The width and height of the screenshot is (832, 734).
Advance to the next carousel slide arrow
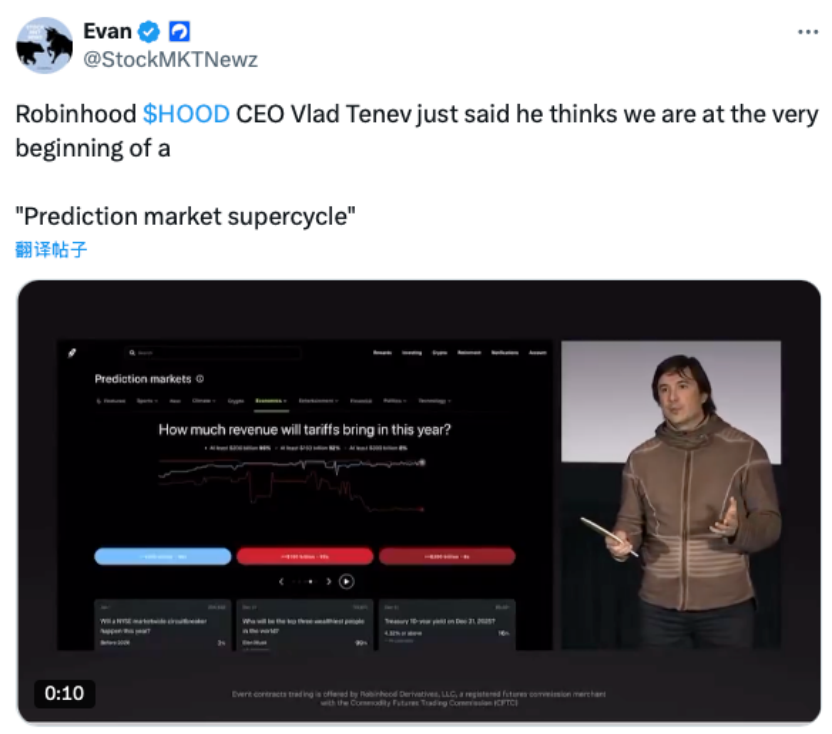[329, 582]
